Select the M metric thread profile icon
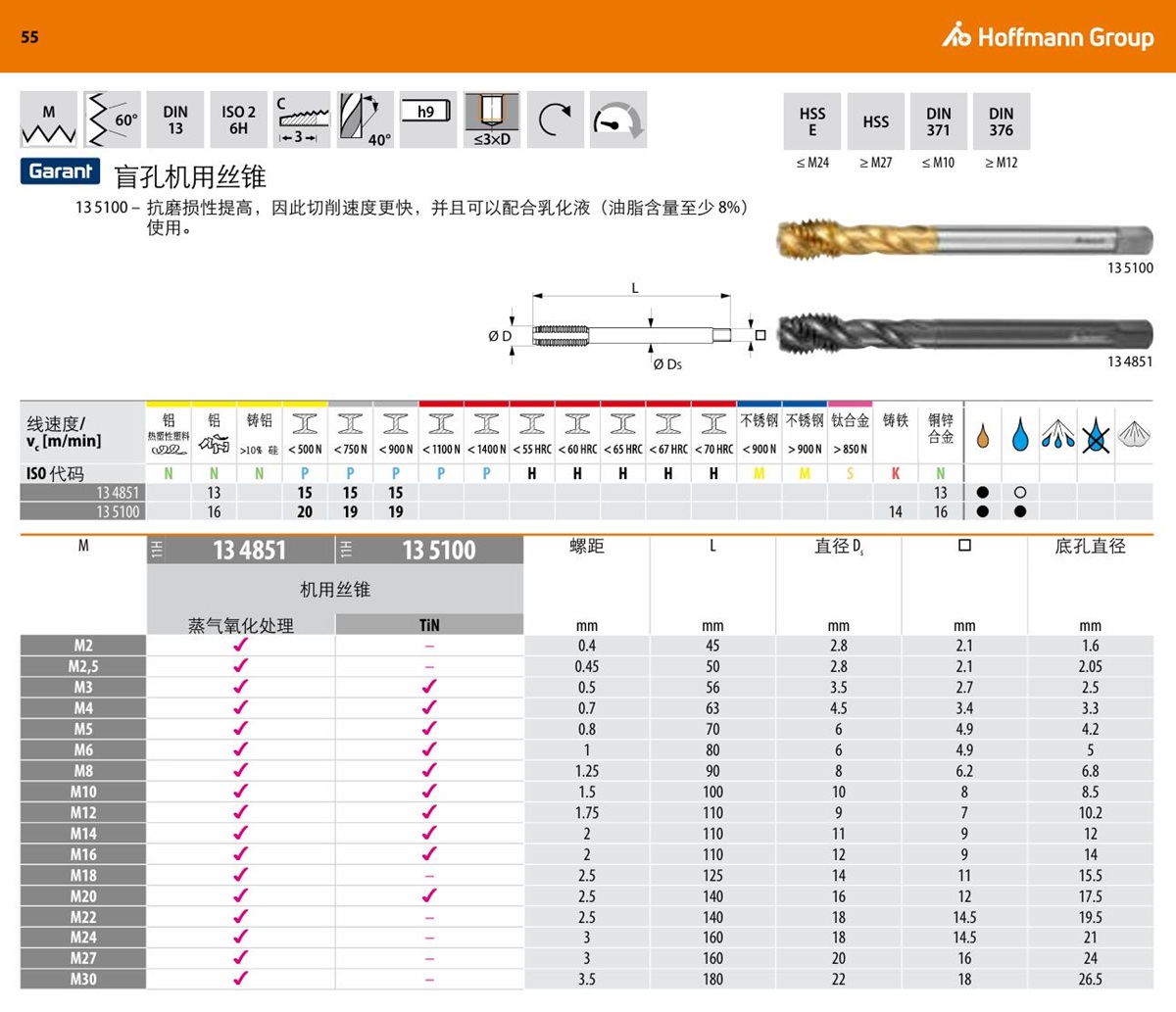The height and width of the screenshot is (1012, 1176). coord(49,120)
